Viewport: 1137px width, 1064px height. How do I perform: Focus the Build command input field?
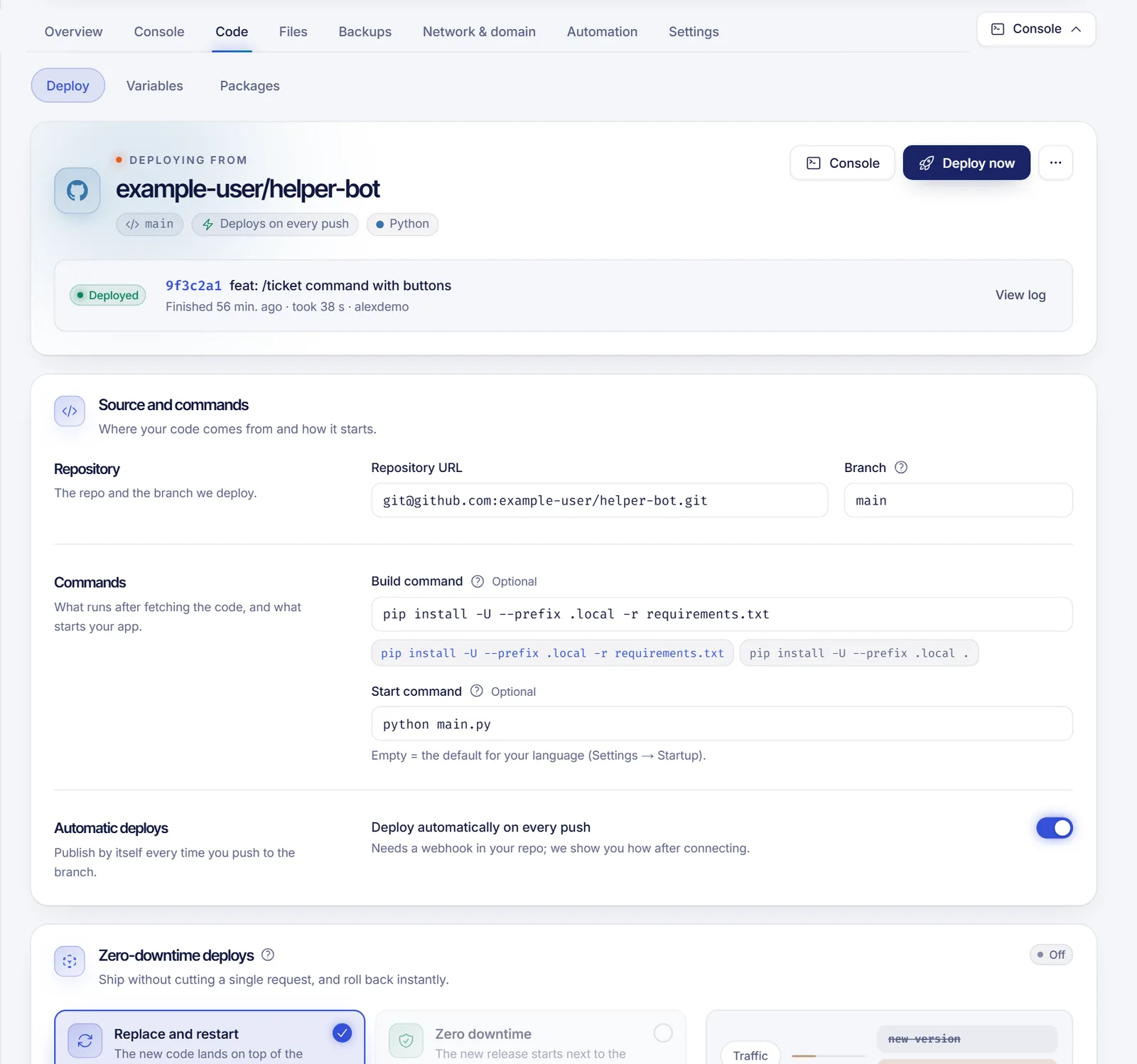[x=721, y=614]
